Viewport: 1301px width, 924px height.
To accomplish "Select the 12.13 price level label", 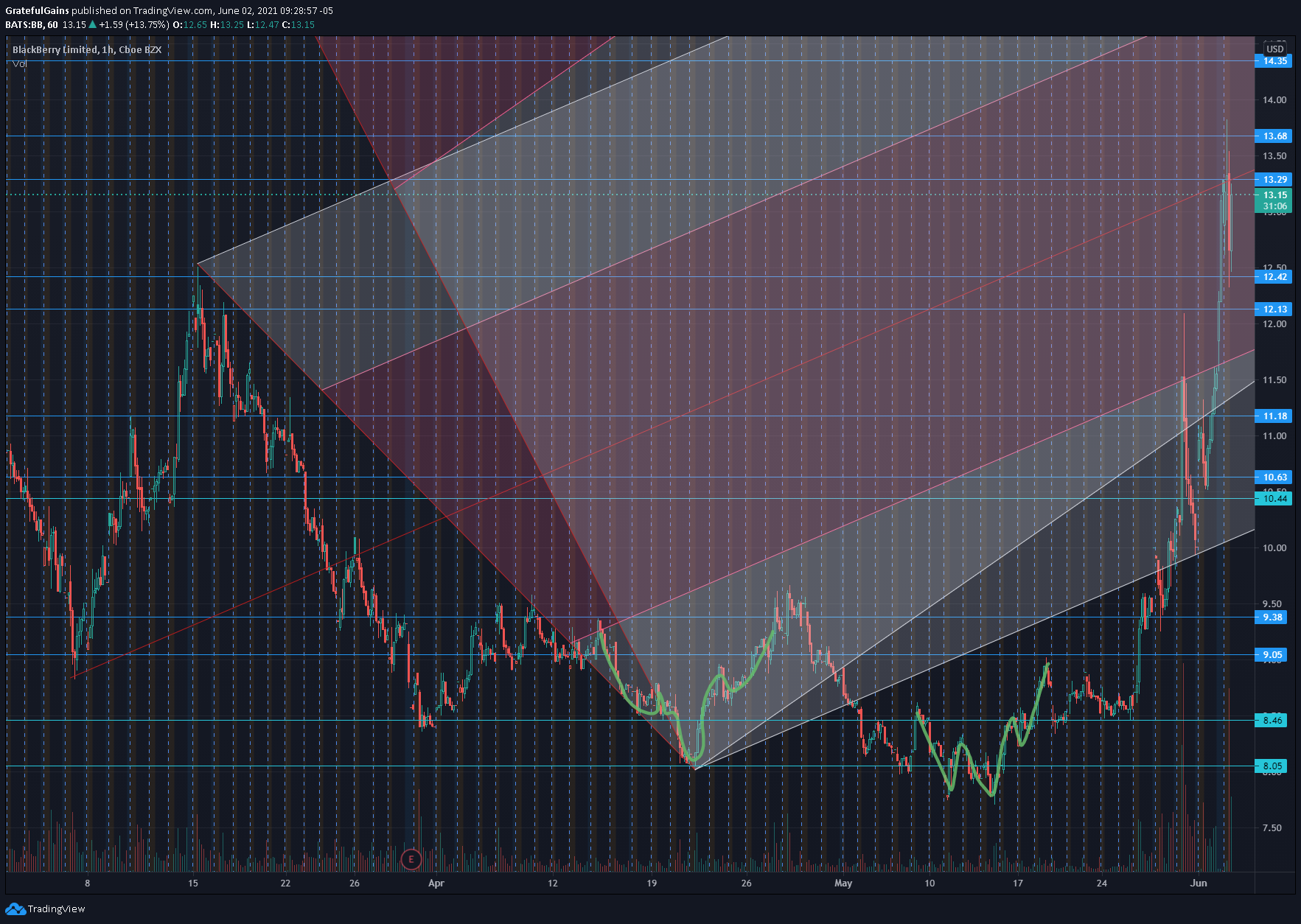I will tap(1273, 309).
